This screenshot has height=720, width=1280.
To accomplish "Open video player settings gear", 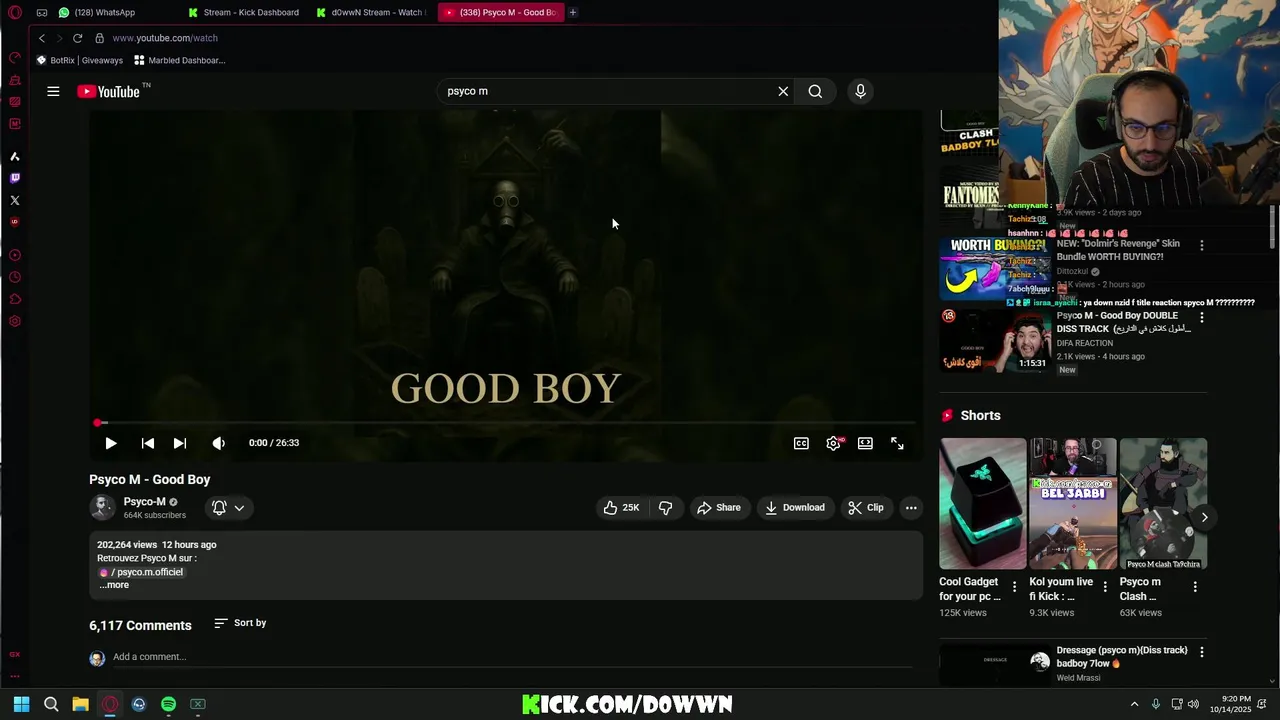I will [x=833, y=443].
